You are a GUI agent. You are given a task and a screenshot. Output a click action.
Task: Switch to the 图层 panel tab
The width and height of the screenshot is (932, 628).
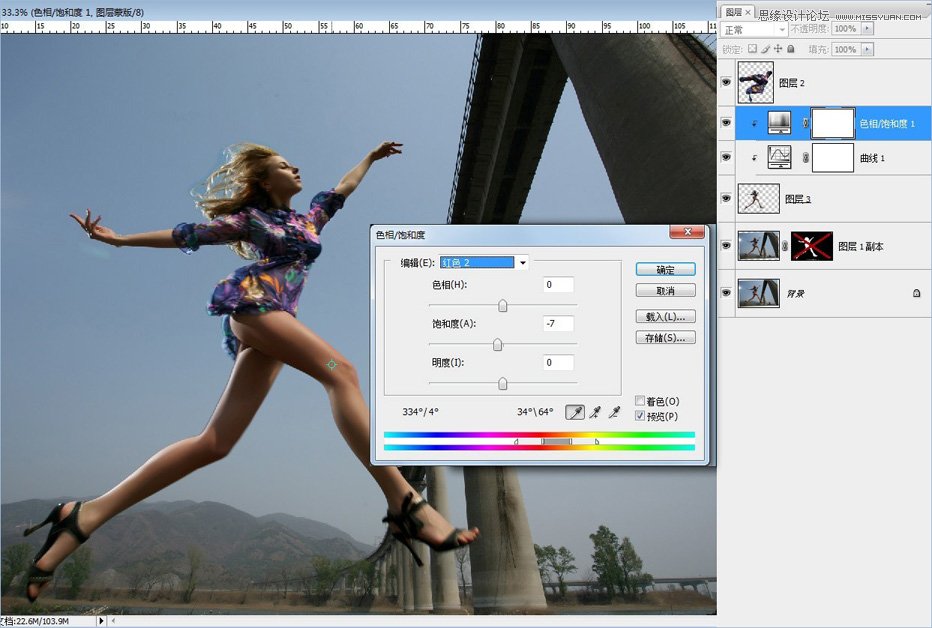[x=734, y=12]
